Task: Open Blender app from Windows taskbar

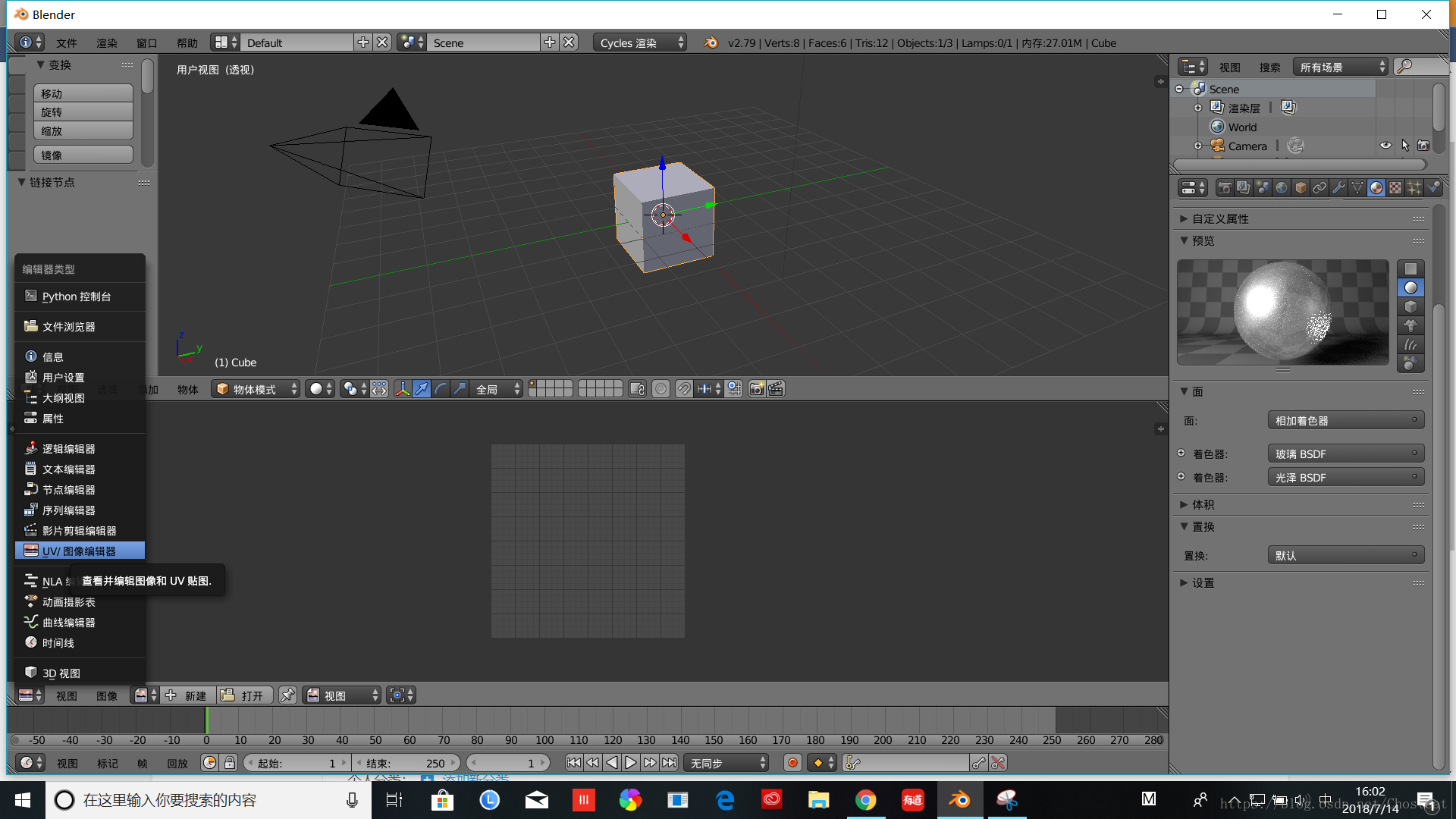Action: point(959,800)
